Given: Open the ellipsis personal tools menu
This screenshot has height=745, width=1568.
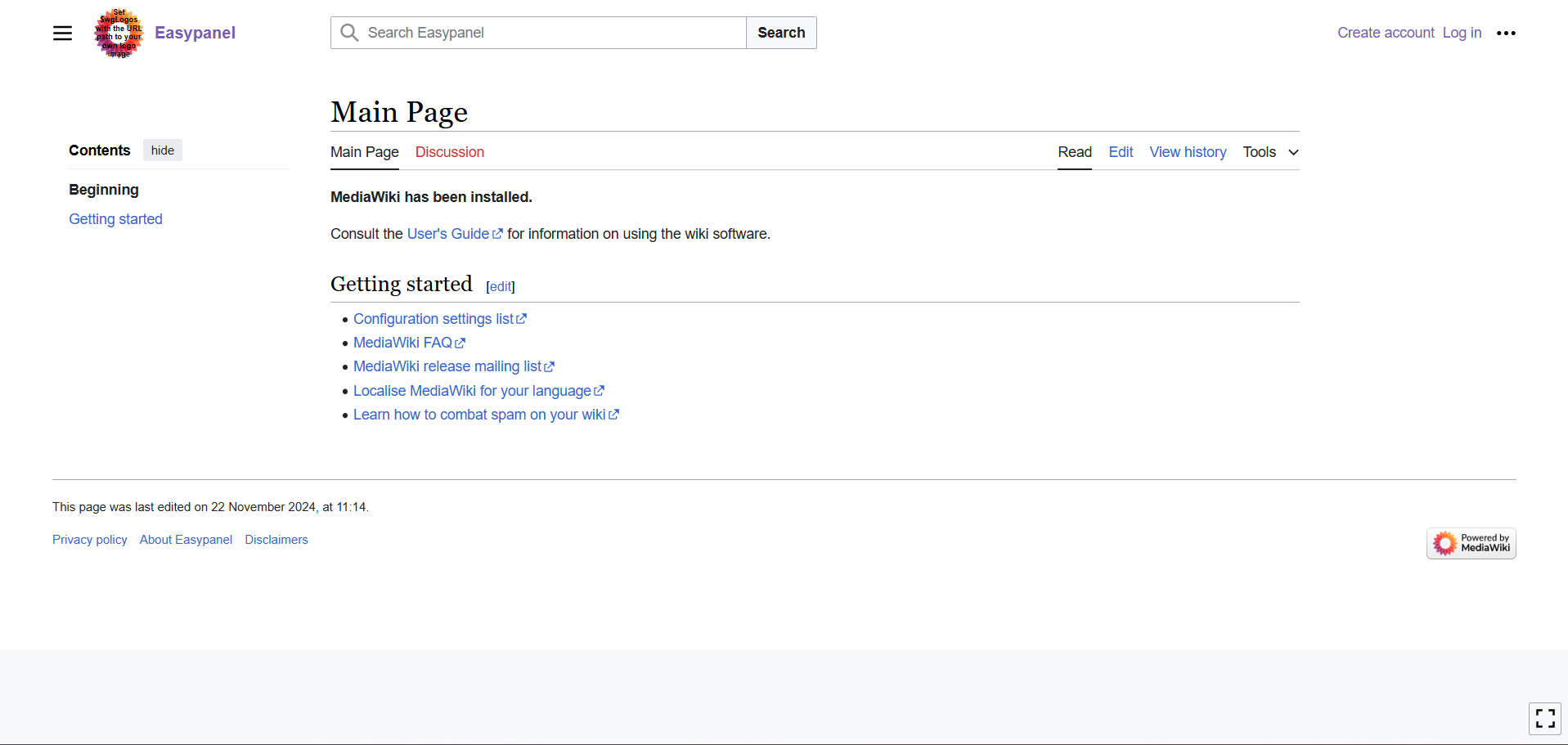Looking at the screenshot, I should pyautogui.click(x=1506, y=33).
